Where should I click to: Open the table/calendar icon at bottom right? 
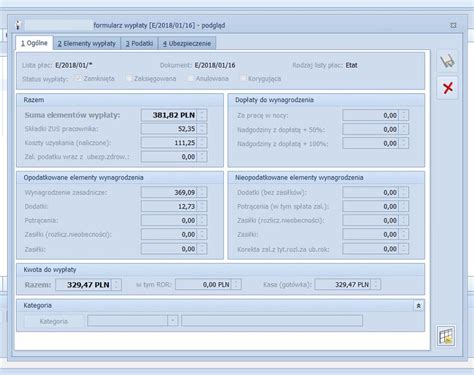click(x=446, y=336)
